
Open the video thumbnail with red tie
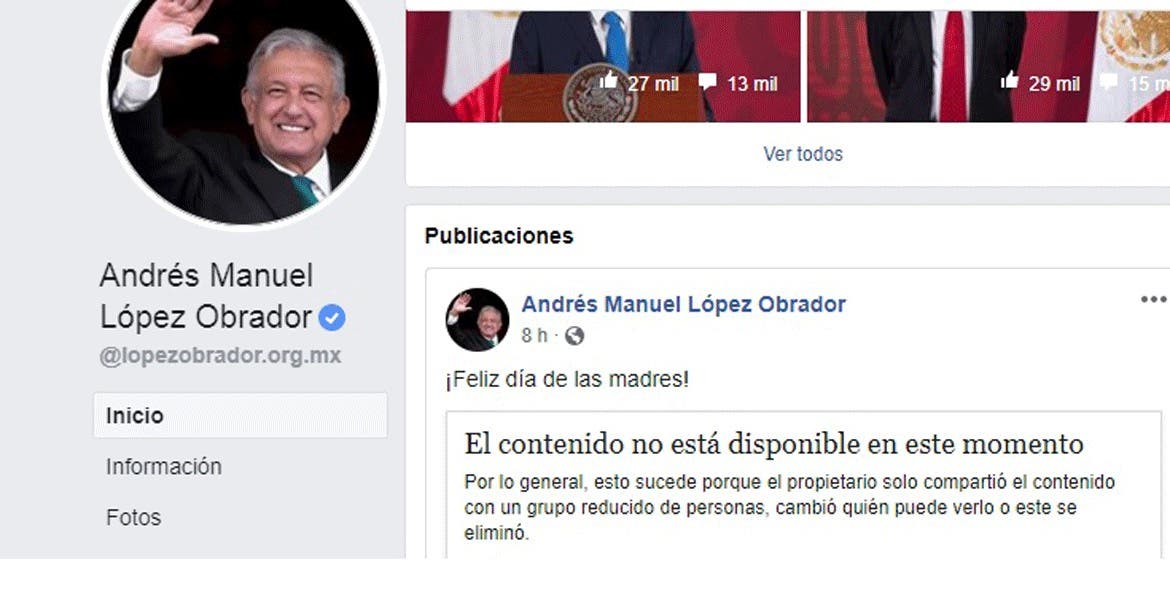989,66
